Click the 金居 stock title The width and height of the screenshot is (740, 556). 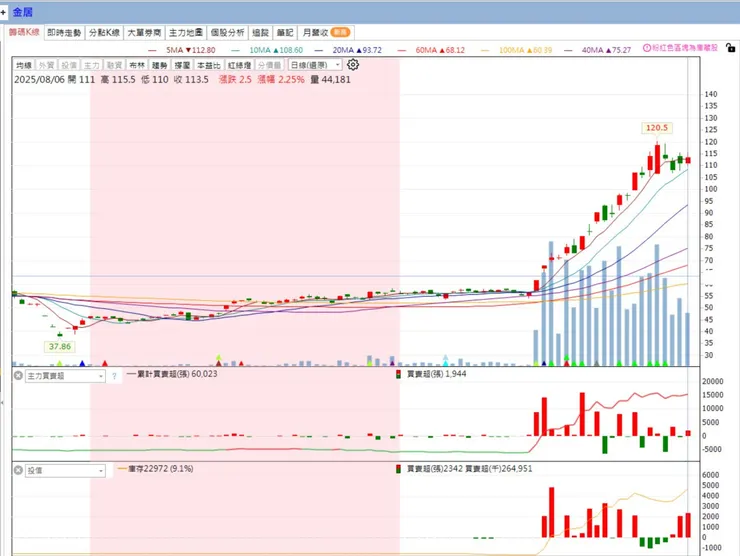[23, 12]
